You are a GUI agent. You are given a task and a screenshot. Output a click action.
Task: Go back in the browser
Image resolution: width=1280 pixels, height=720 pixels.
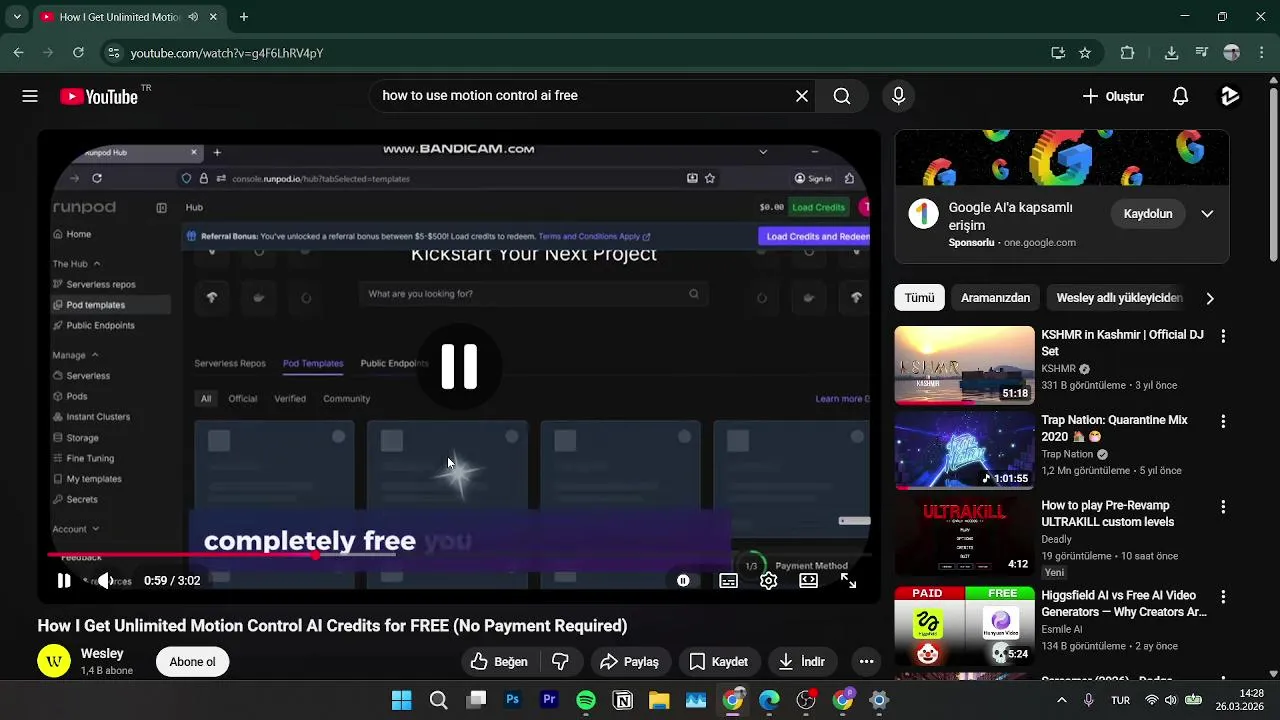[19, 53]
